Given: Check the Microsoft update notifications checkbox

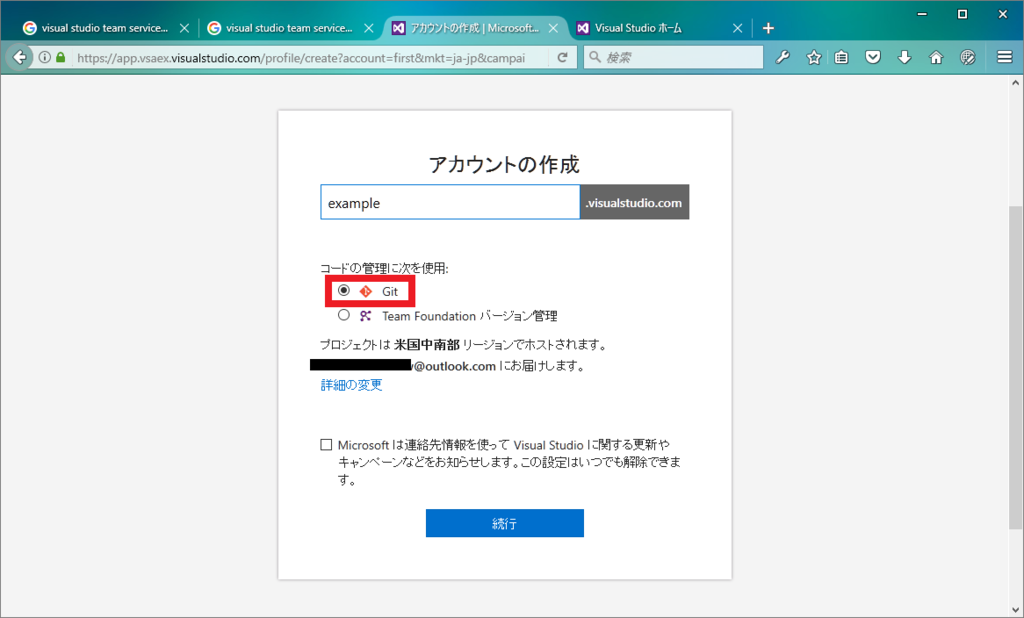Looking at the screenshot, I should click(325, 442).
